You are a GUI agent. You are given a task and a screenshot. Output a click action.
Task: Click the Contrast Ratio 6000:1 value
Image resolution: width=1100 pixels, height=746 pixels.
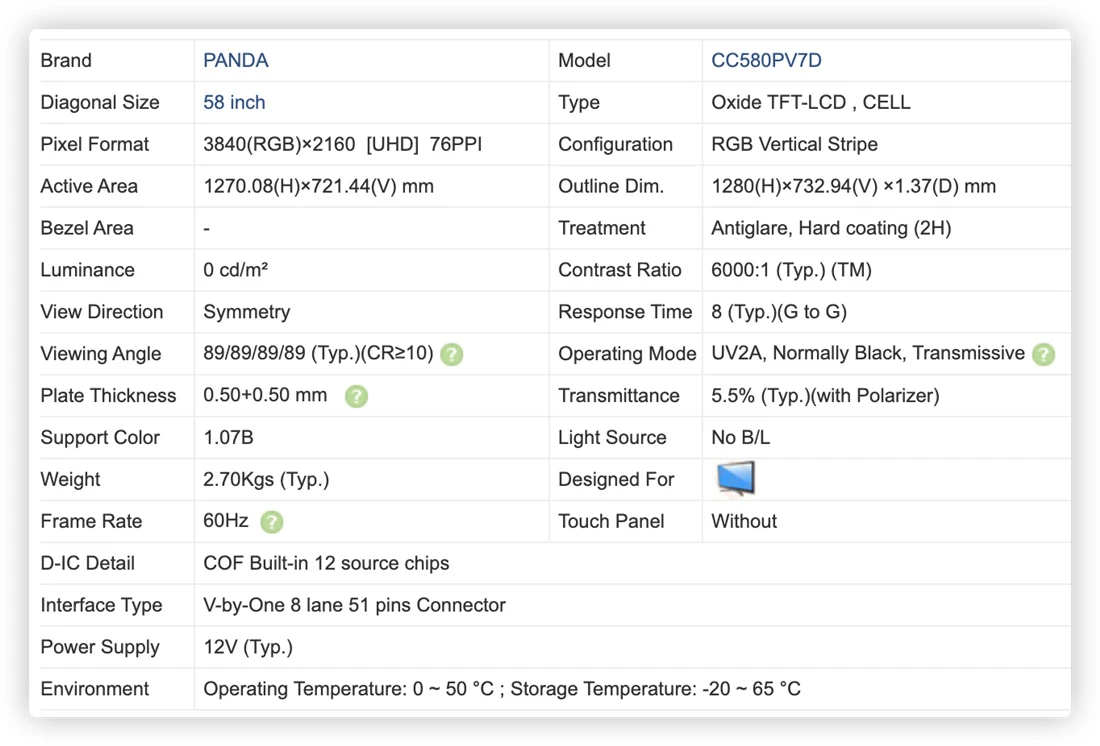pos(791,270)
